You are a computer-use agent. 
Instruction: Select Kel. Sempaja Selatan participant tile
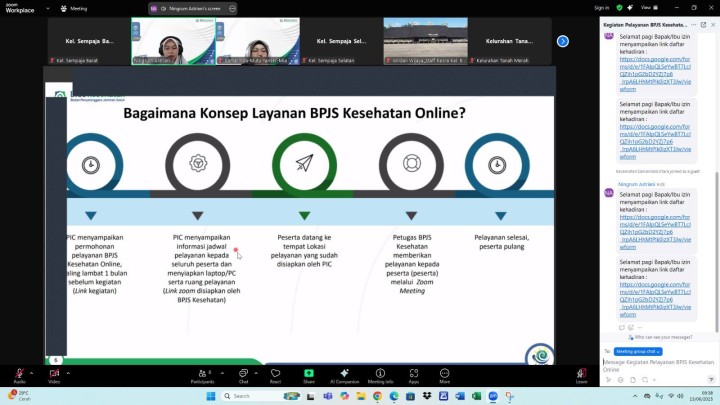coord(341,41)
